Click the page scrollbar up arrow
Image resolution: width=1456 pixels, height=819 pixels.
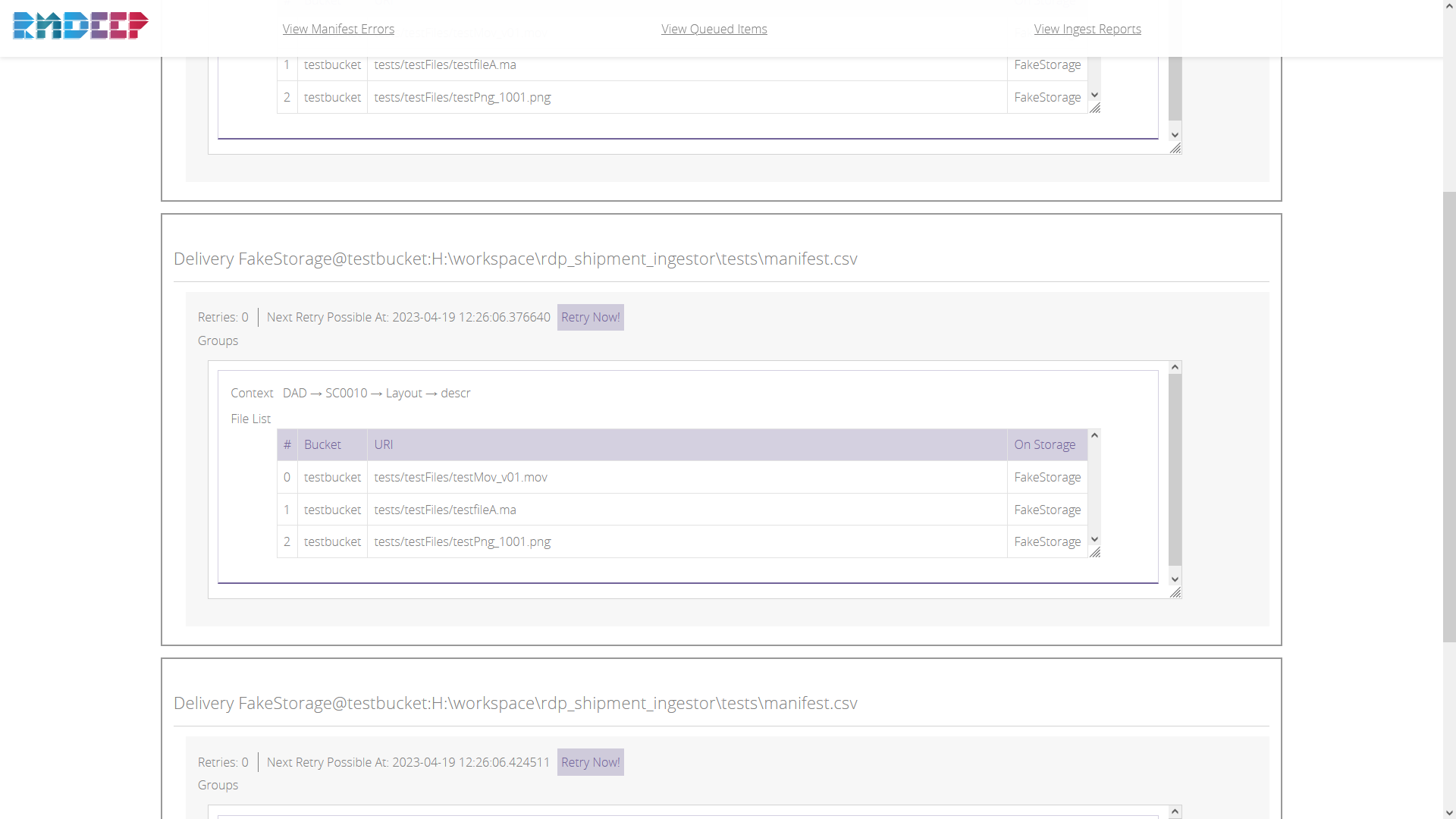(1449, 6)
